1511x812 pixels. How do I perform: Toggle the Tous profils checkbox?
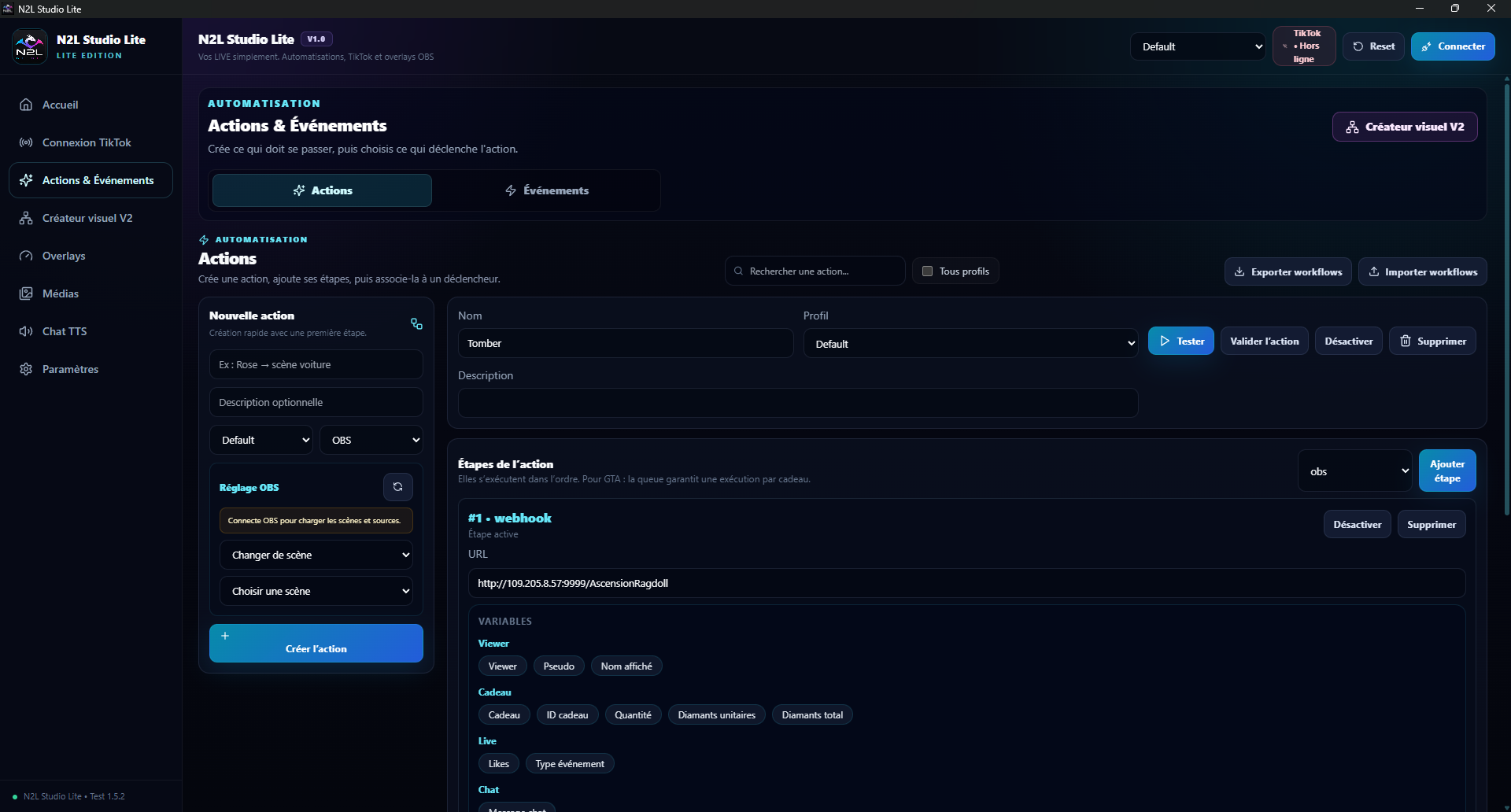(927, 271)
